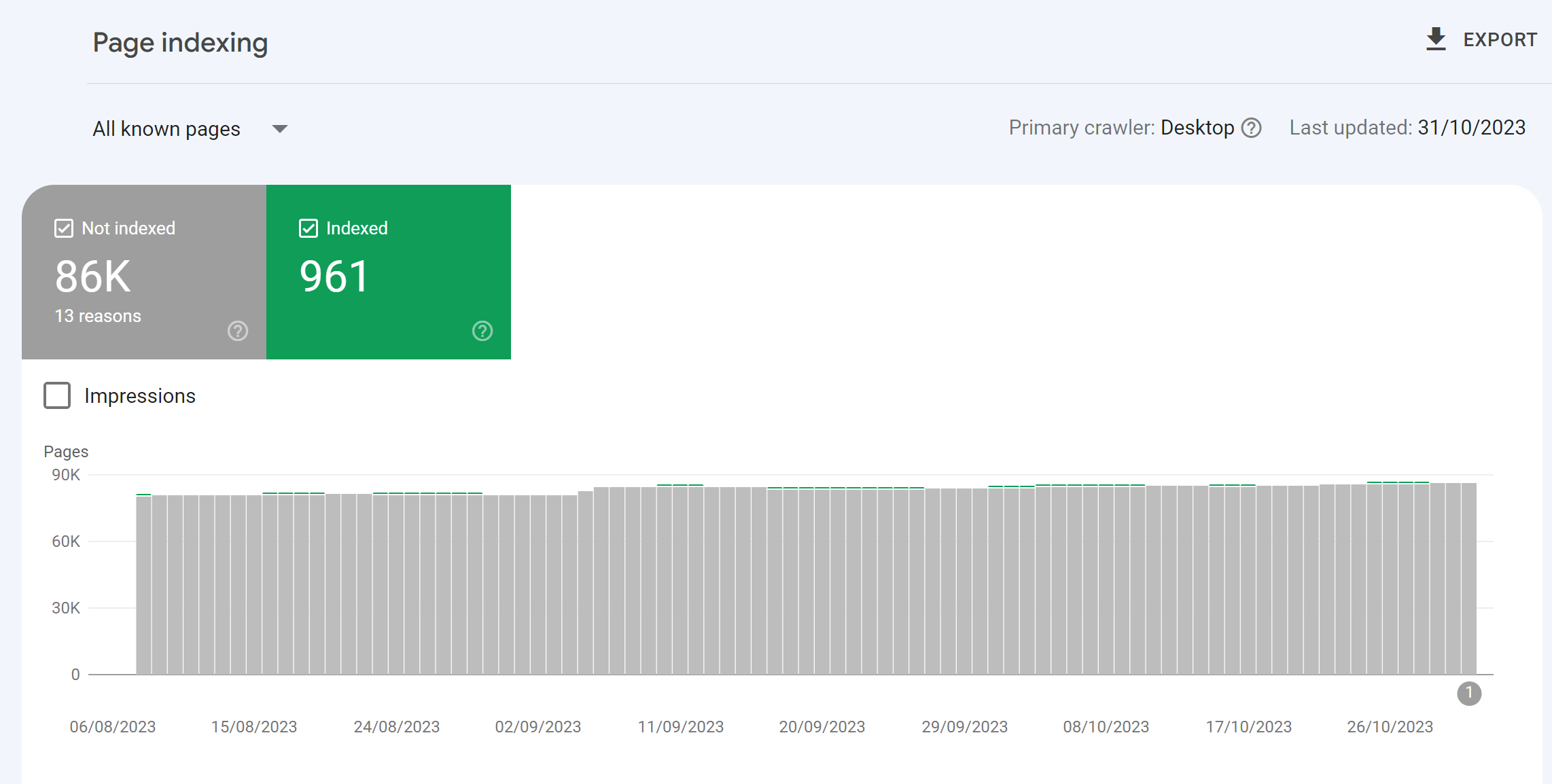Uncheck the Not indexed checkbox
1552x784 pixels.
64,228
